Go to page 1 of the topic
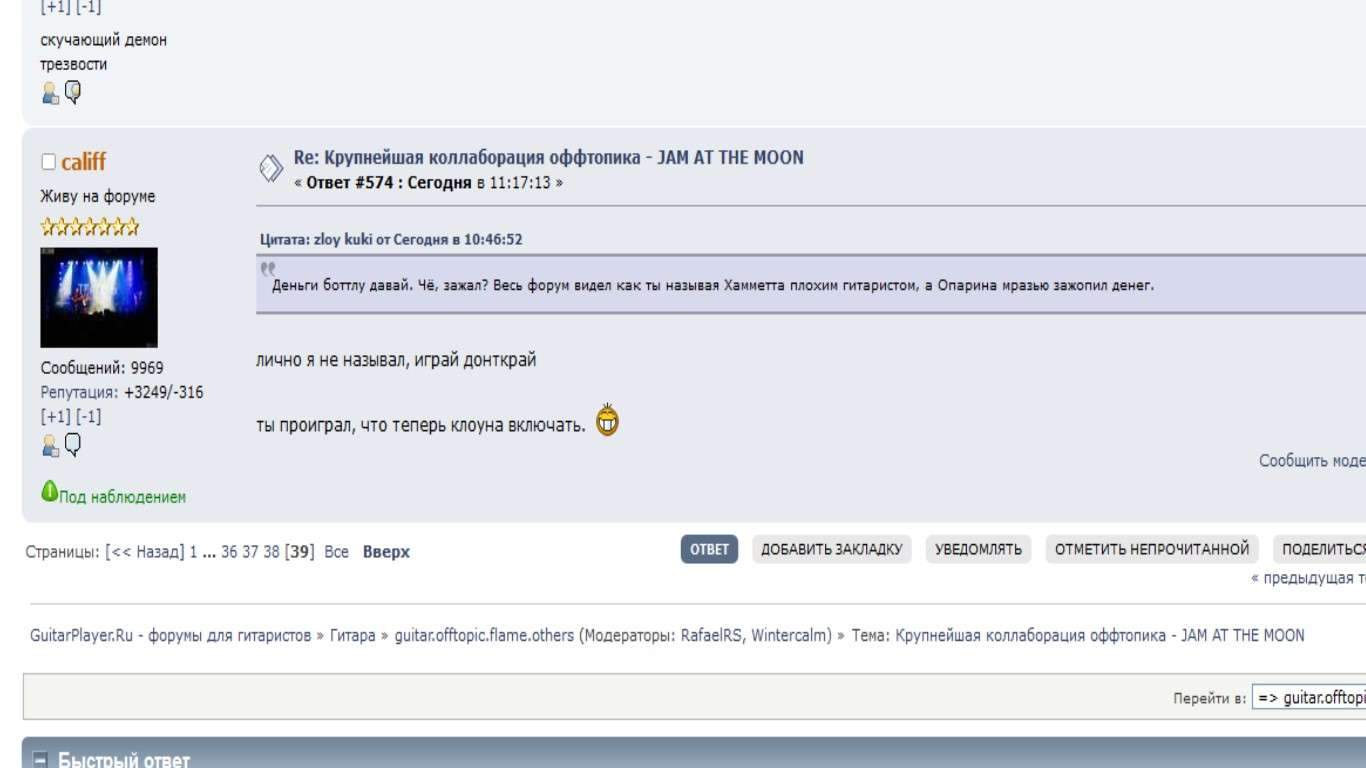Screen dimensions: 1366x768 pyautogui.click(x=193, y=552)
